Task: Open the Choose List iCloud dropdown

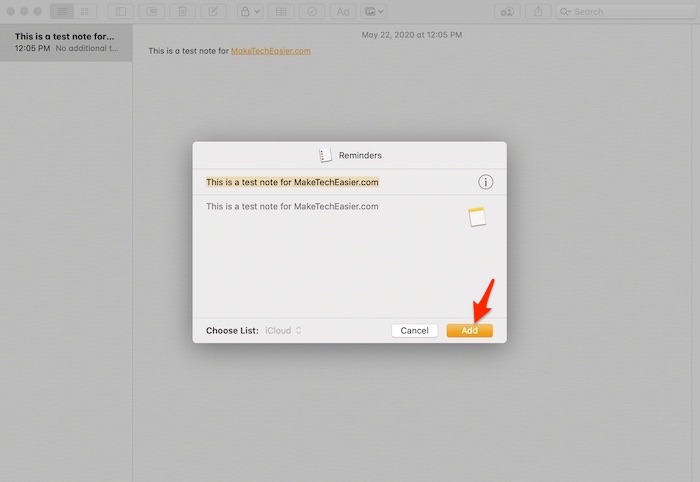Action: pyautogui.click(x=283, y=331)
